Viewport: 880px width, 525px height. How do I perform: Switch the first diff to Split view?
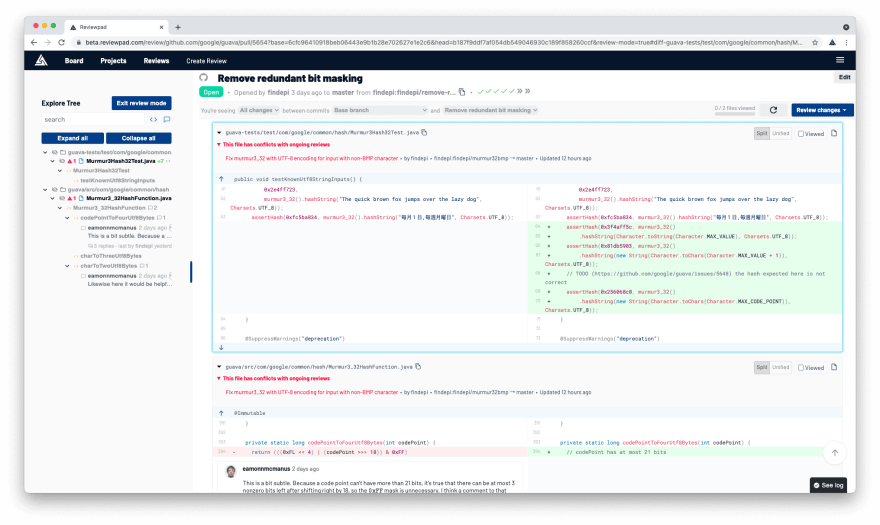[x=762, y=134]
